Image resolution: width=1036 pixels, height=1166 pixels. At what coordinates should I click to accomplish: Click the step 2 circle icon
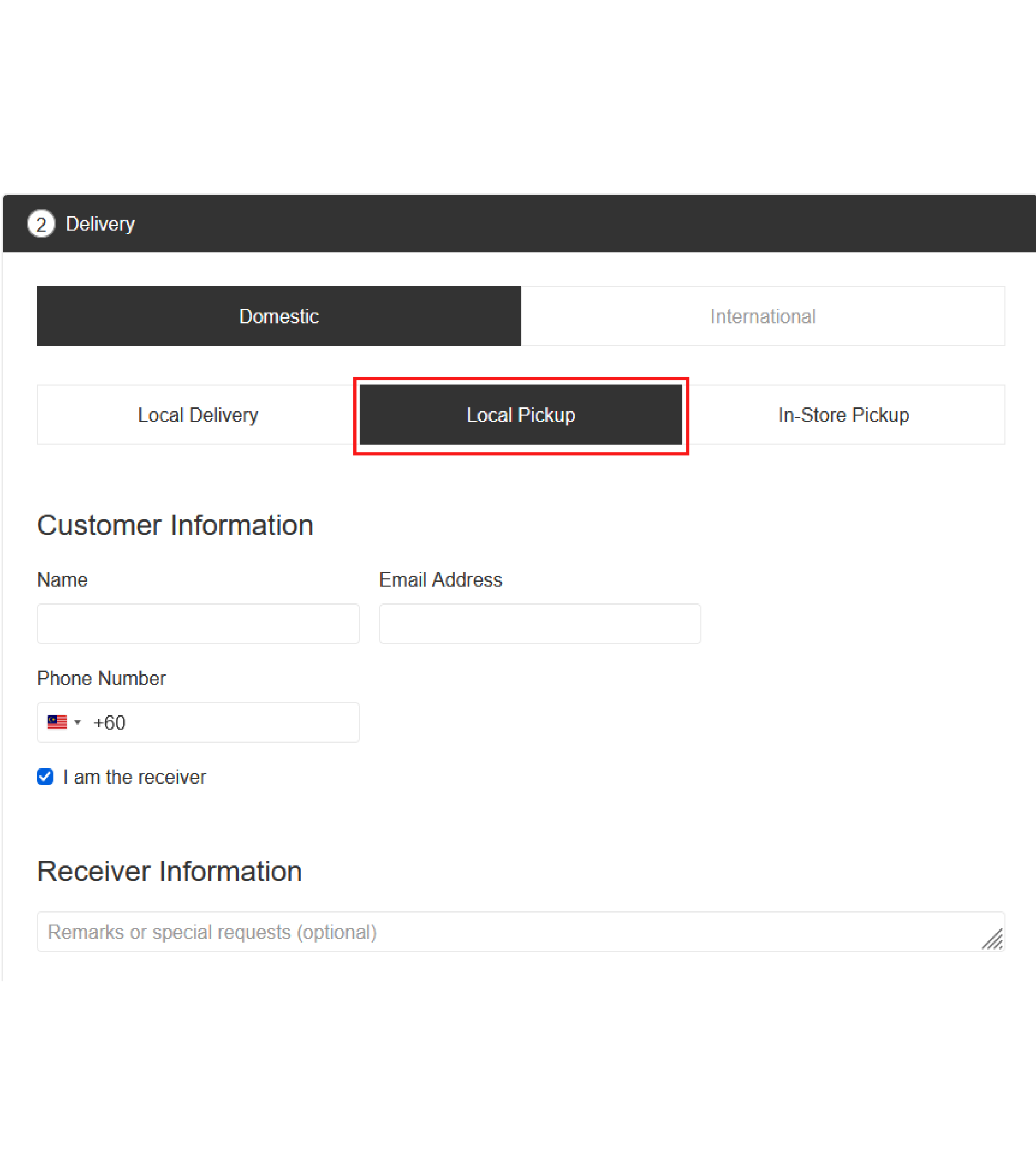pyautogui.click(x=41, y=224)
